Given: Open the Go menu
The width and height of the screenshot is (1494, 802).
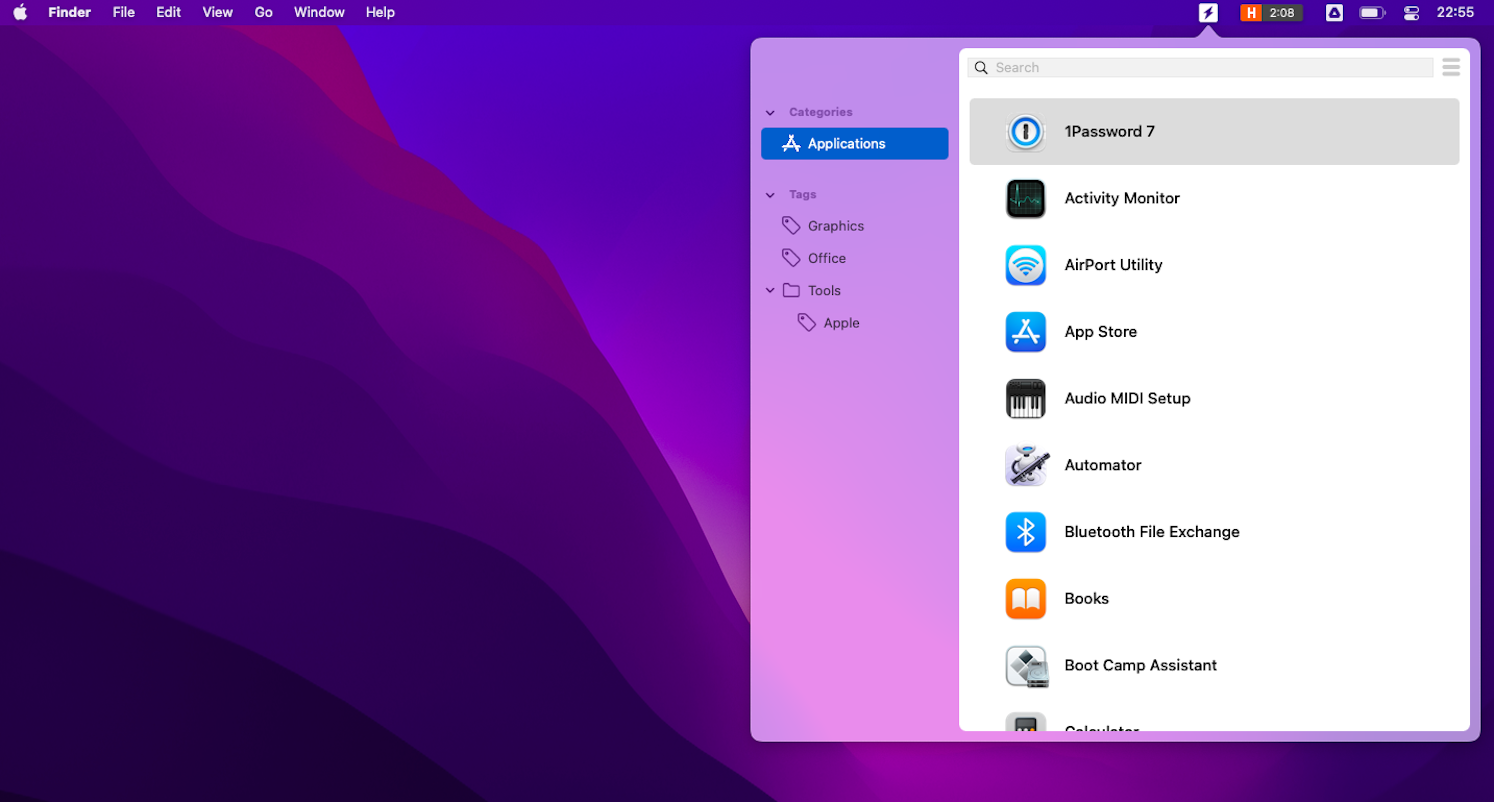Looking at the screenshot, I should coord(263,12).
